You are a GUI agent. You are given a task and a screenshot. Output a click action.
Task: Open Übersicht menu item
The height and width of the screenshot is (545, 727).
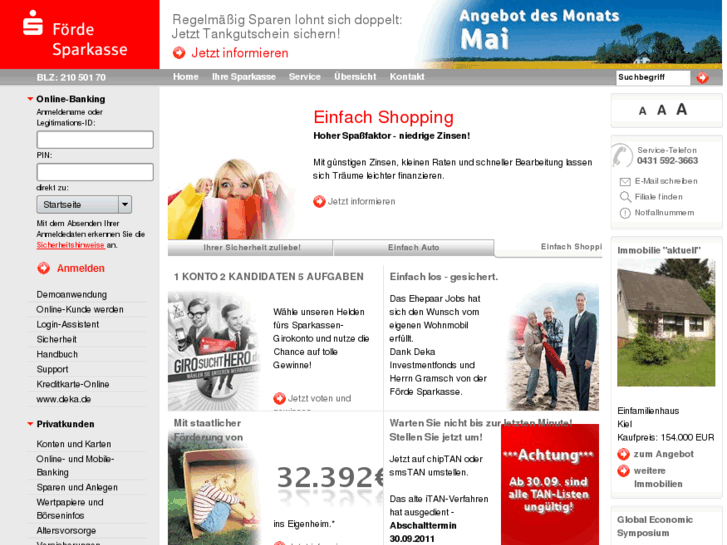(355, 77)
